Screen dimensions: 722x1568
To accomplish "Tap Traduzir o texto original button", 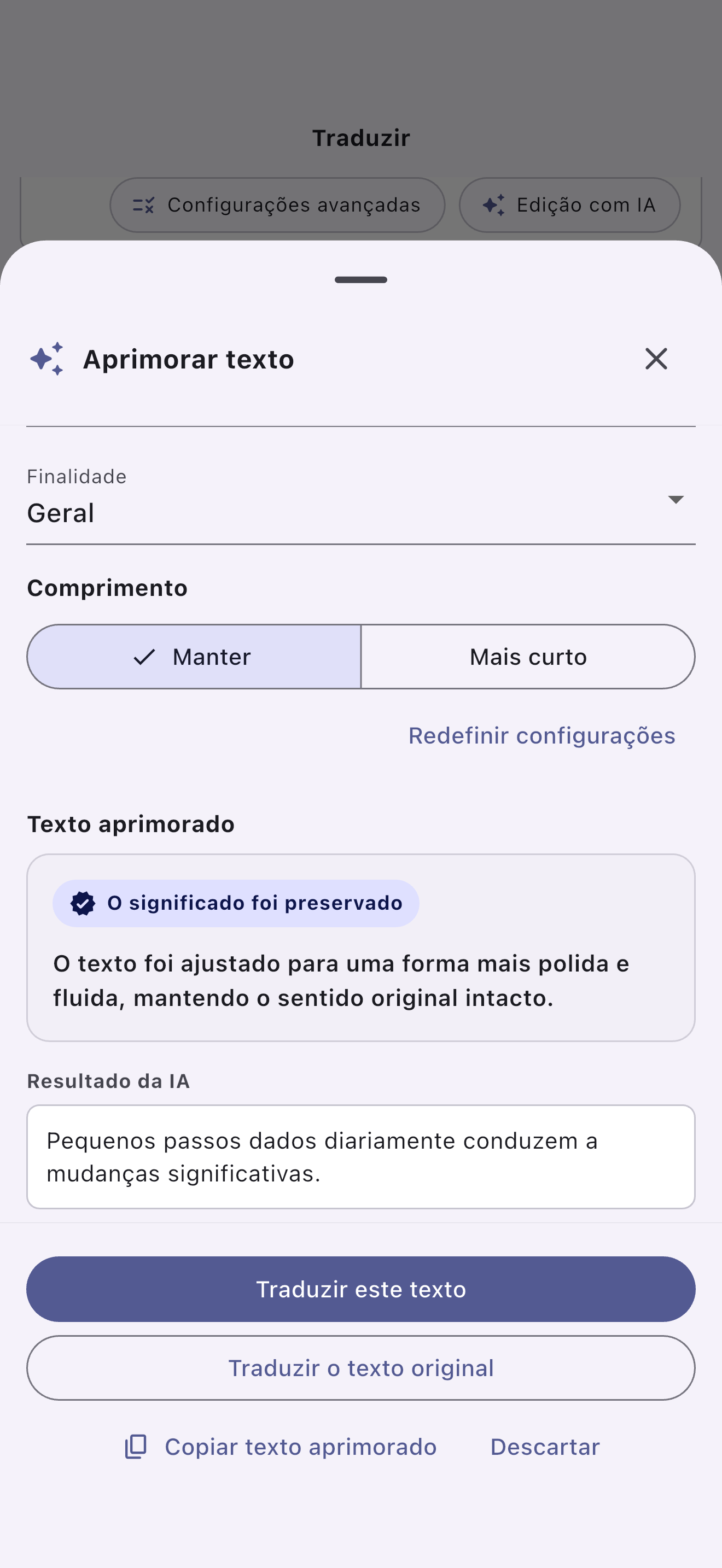I will click(361, 1368).
